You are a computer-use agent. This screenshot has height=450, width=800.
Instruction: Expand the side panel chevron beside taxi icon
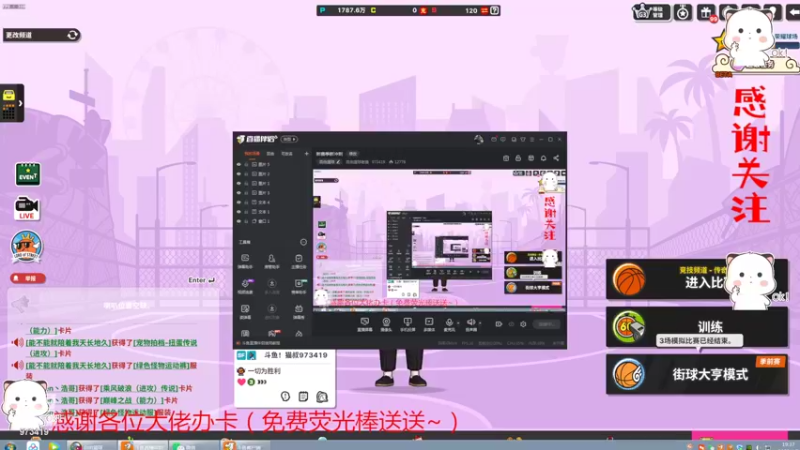(20, 104)
